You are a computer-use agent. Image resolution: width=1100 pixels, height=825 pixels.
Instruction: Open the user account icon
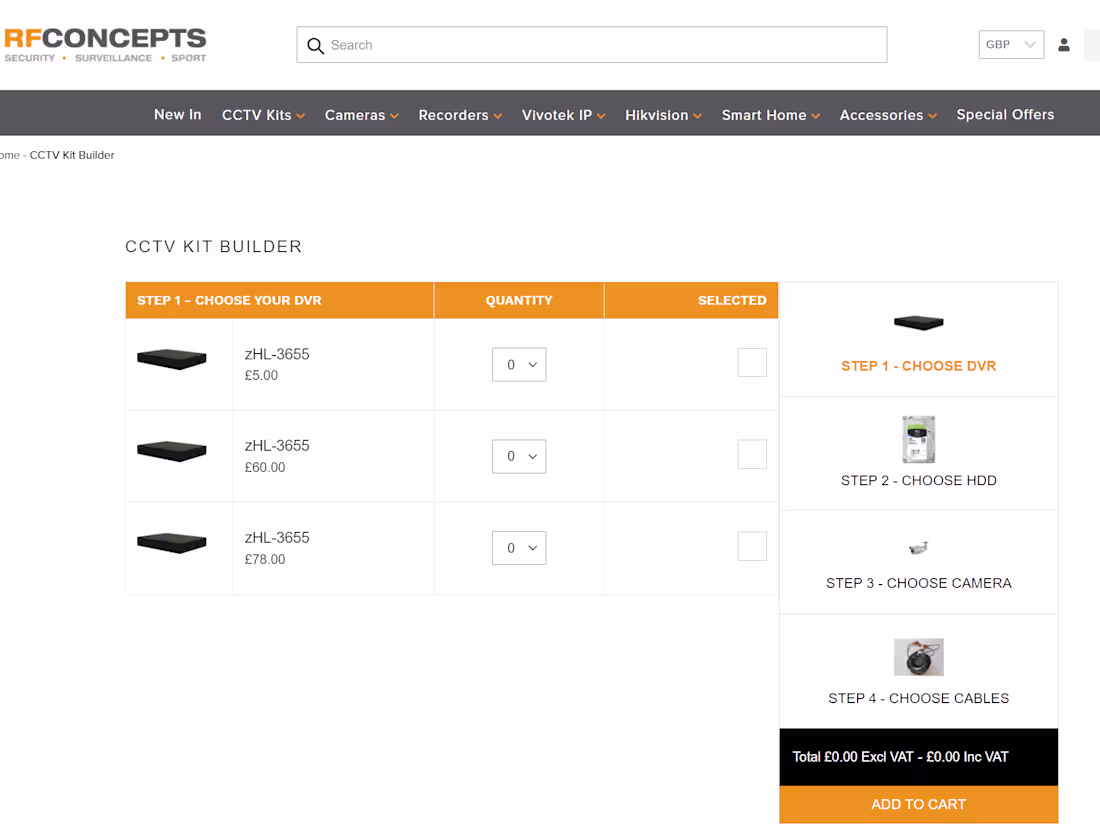(1064, 44)
